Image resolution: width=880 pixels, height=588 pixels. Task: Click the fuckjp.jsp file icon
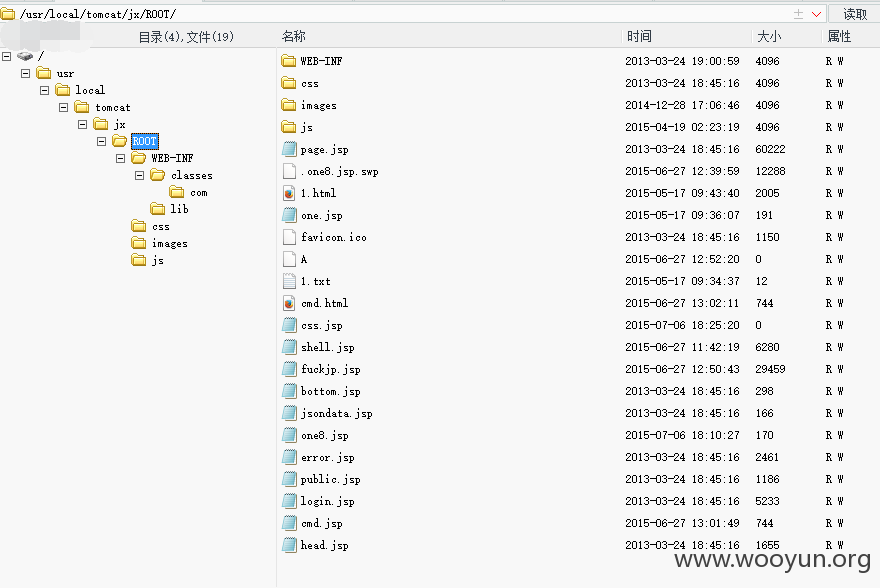(x=289, y=369)
